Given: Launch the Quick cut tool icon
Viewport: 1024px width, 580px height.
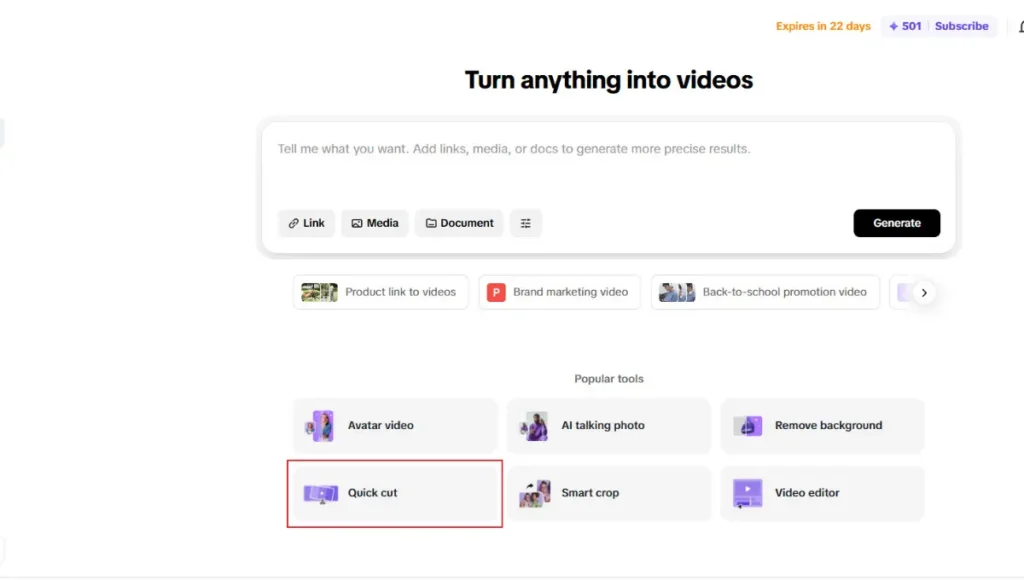Looking at the screenshot, I should [320, 493].
